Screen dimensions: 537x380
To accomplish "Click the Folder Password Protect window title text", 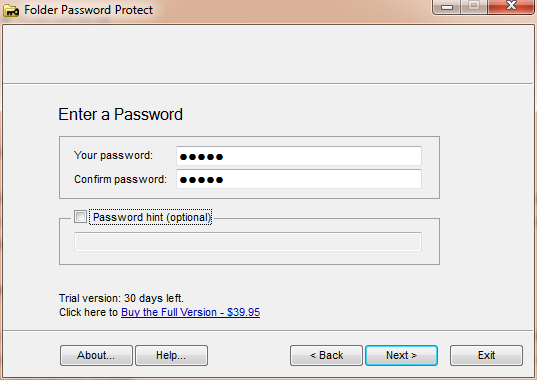I will coord(88,10).
